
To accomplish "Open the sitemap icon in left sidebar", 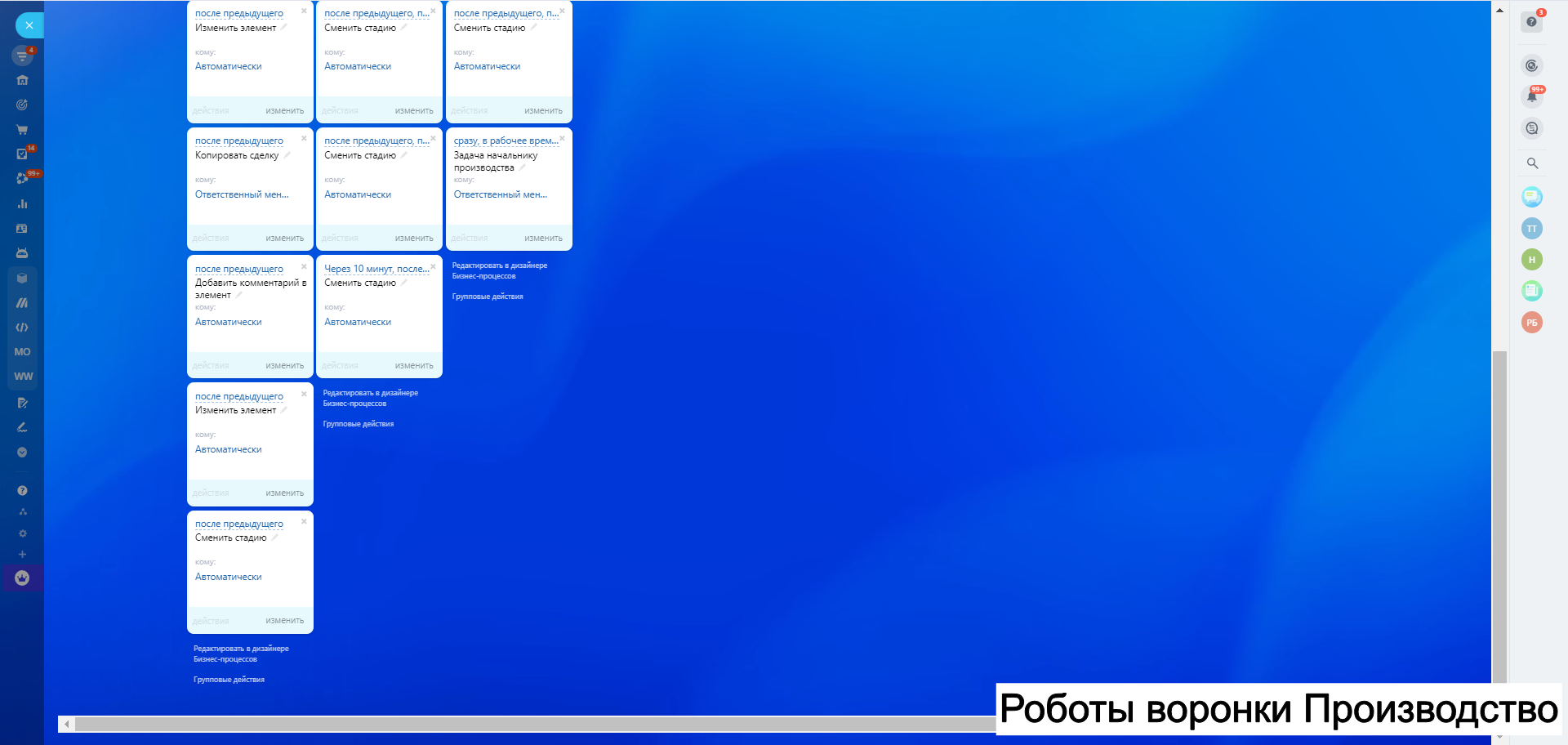I will (23, 512).
